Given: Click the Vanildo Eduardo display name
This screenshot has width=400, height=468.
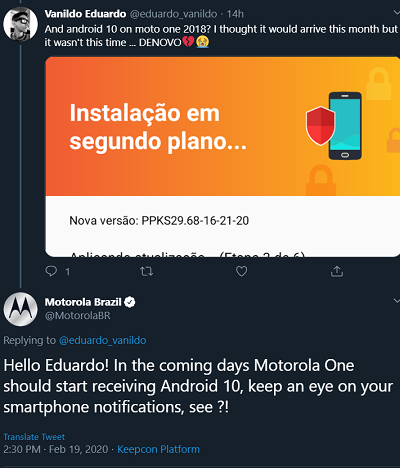Looking at the screenshot, I should pyautogui.click(x=85, y=14).
